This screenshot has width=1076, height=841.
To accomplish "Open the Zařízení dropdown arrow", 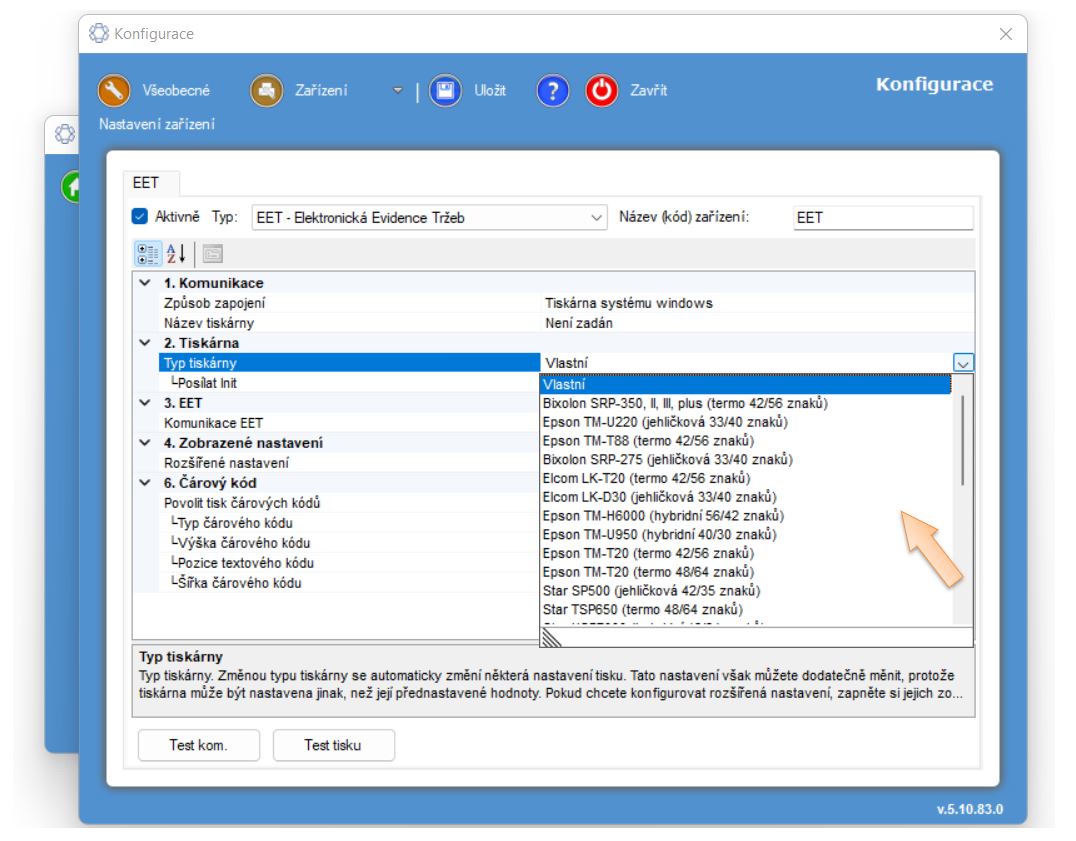I will 397,91.
